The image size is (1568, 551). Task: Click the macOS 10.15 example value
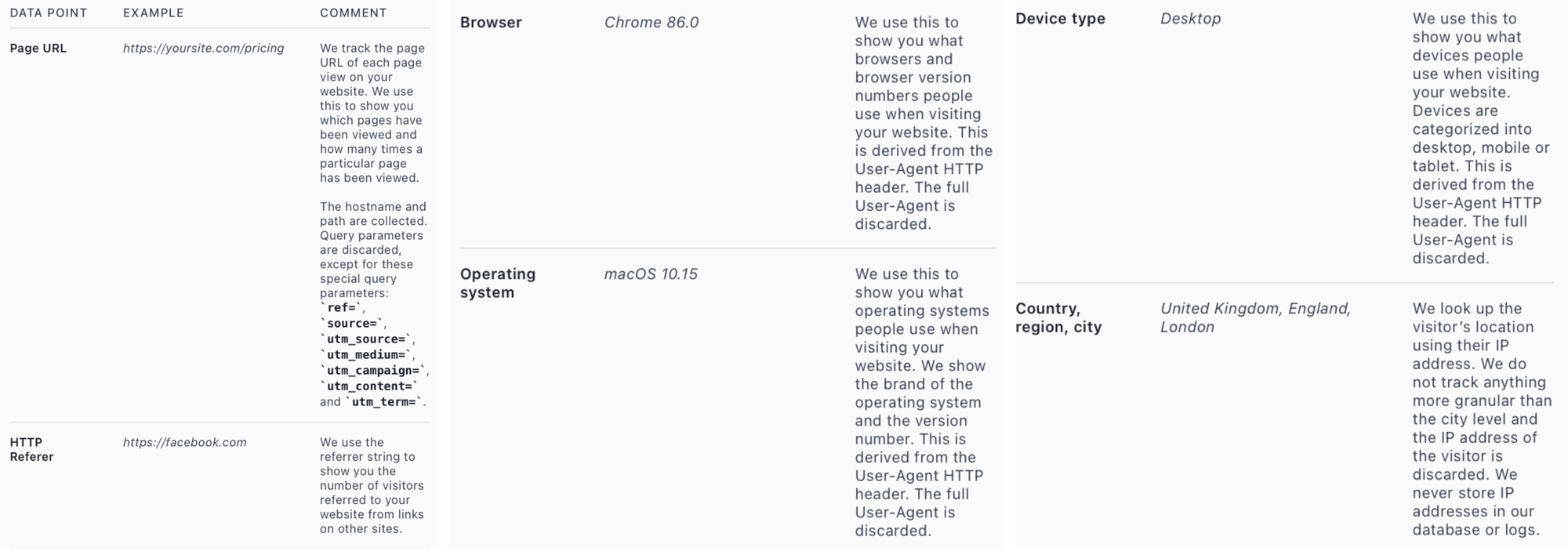tap(651, 274)
